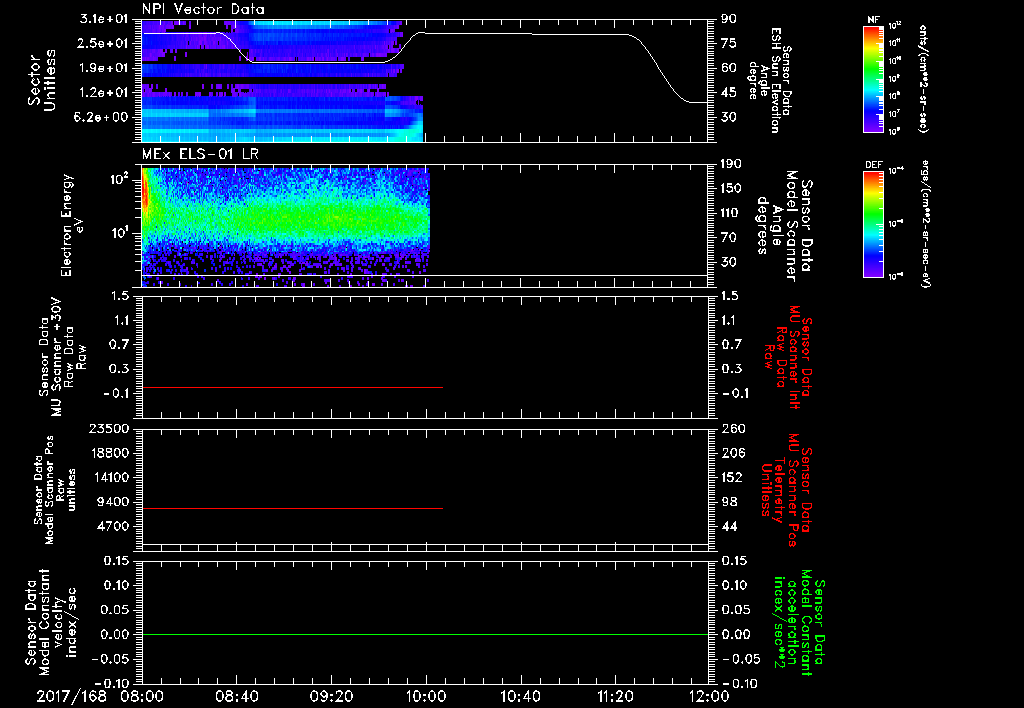The width and height of the screenshot is (1024, 708).
Task: Click the '75' degree elevation tick
Action: (729, 43)
